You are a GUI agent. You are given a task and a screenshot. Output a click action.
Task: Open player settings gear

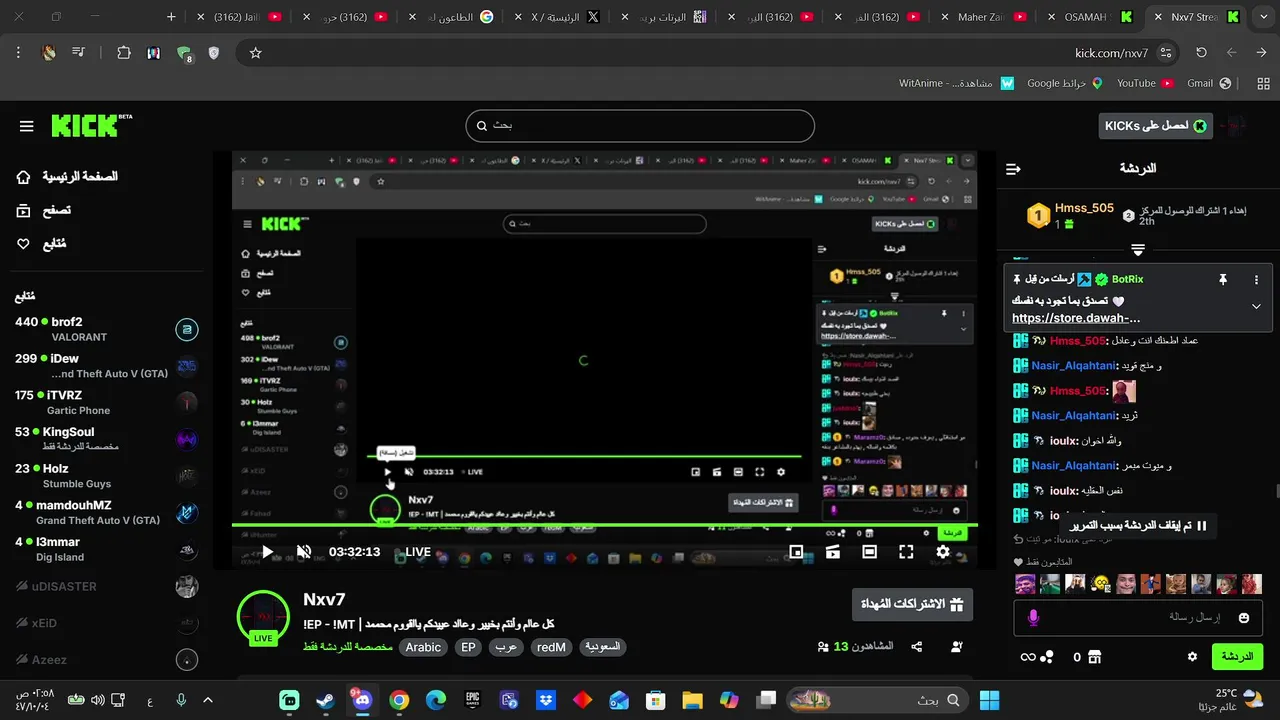coord(943,552)
